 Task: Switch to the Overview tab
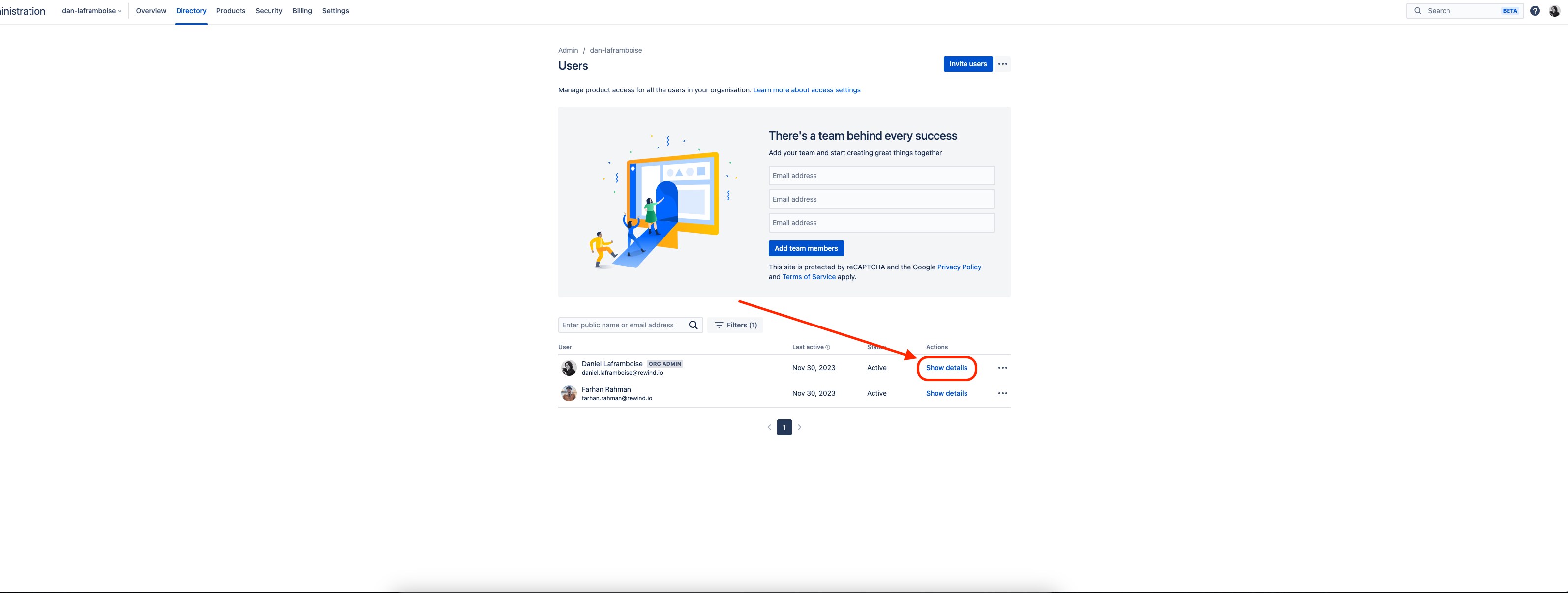click(x=151, y=11)
